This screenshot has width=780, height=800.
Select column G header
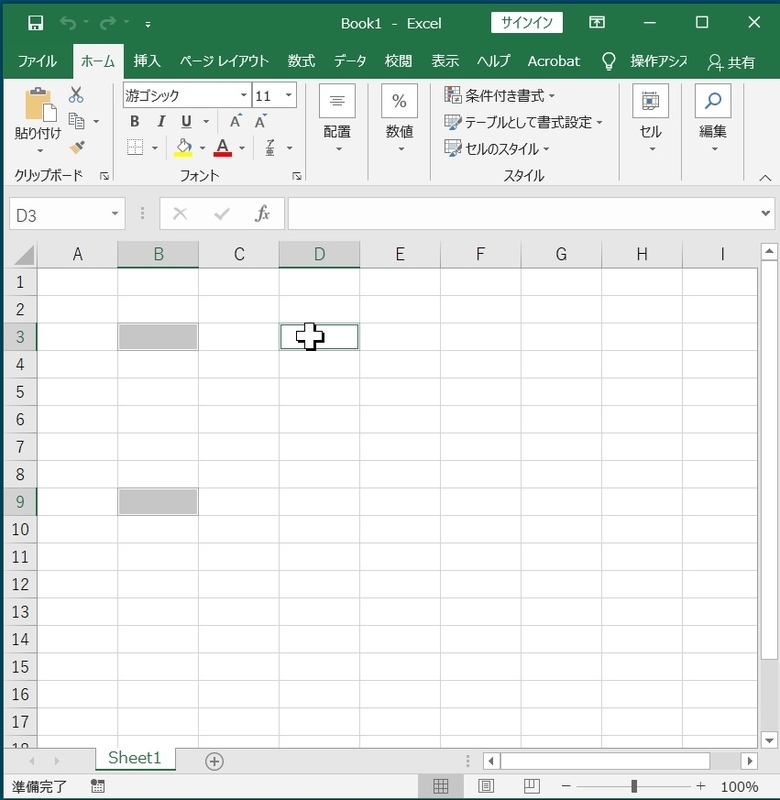click(x=561, y=254)
